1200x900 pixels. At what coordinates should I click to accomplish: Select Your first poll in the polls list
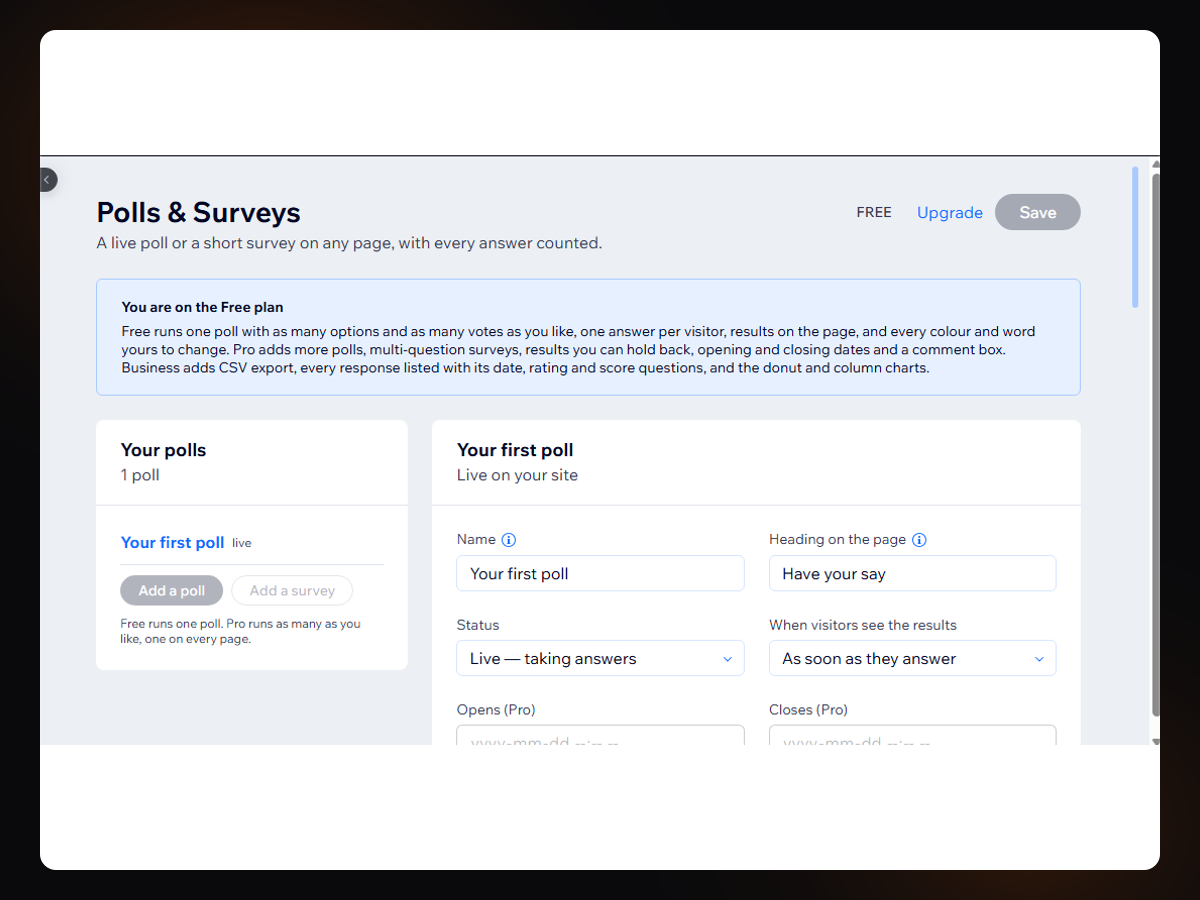(x=172, y=542)
